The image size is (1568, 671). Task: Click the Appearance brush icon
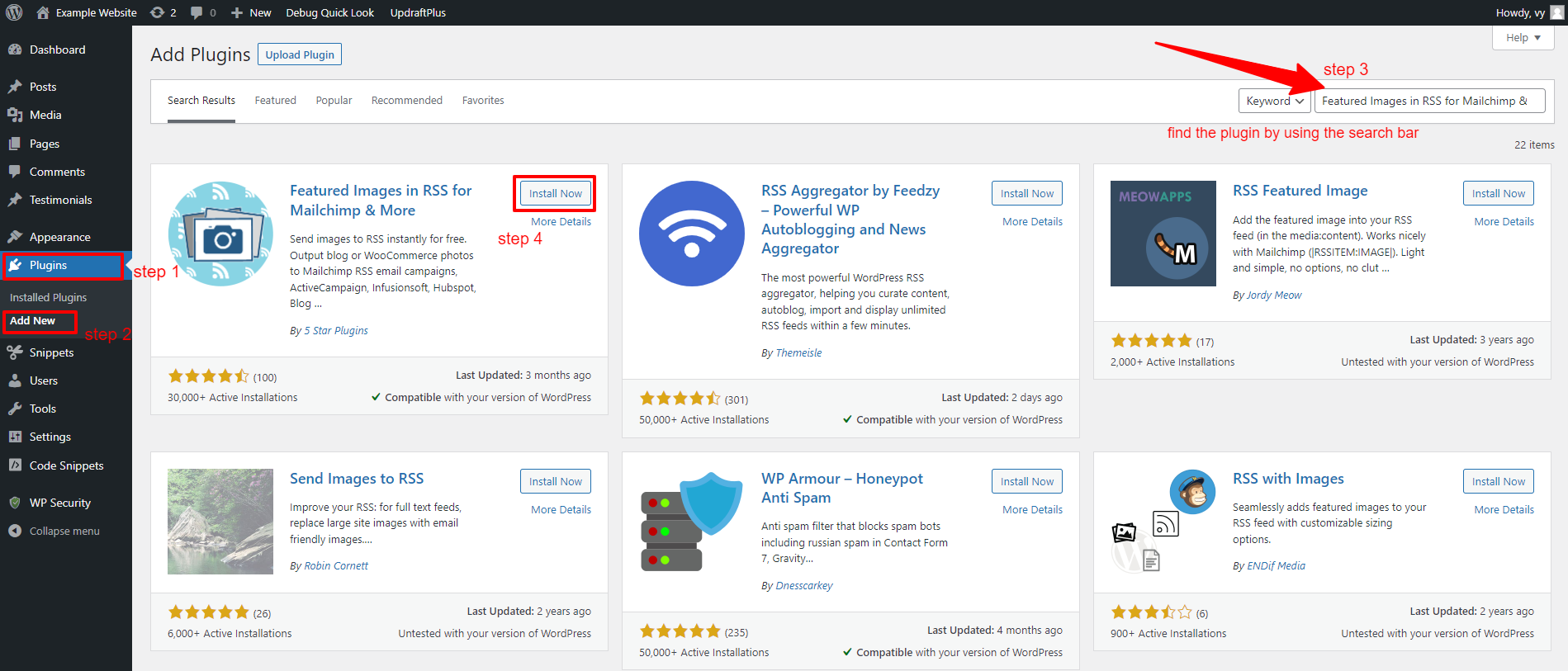(15, 237)
